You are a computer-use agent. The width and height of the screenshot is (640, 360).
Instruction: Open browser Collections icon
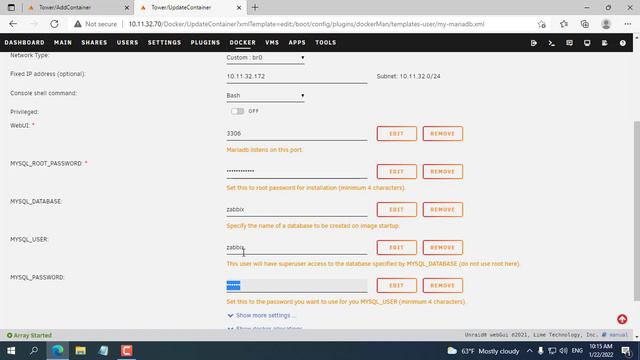point(584,24)
